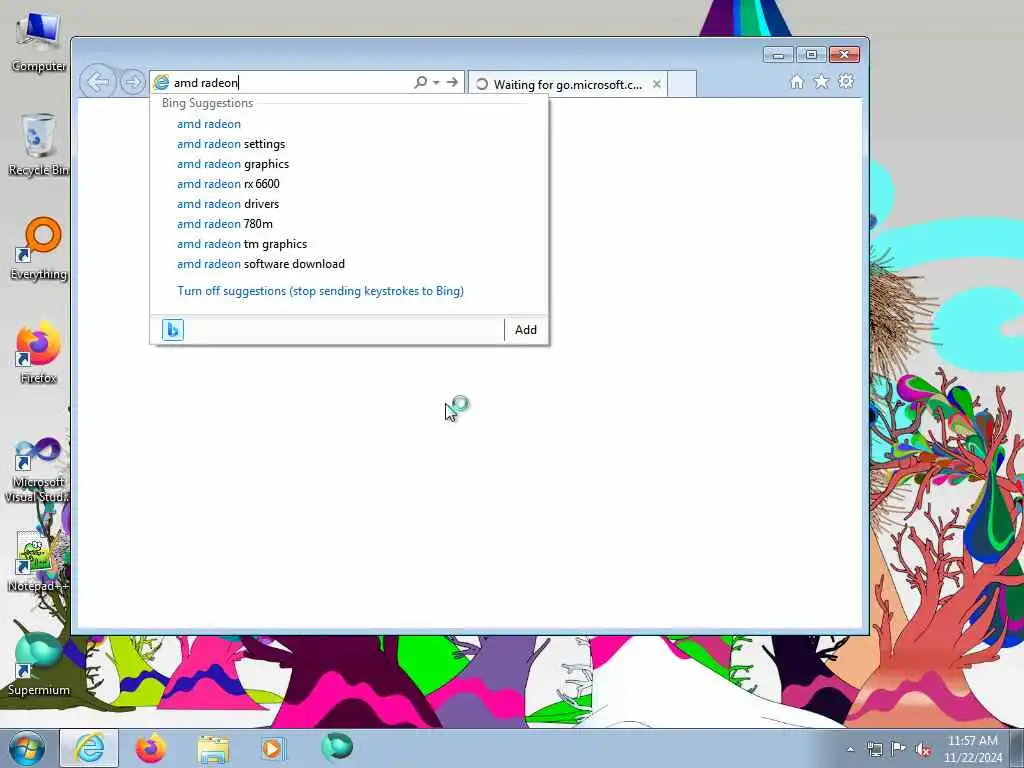Launch Supermium from the taskbar
Viewport: 1024px width, 768px height.
click(x=337, y=747)
